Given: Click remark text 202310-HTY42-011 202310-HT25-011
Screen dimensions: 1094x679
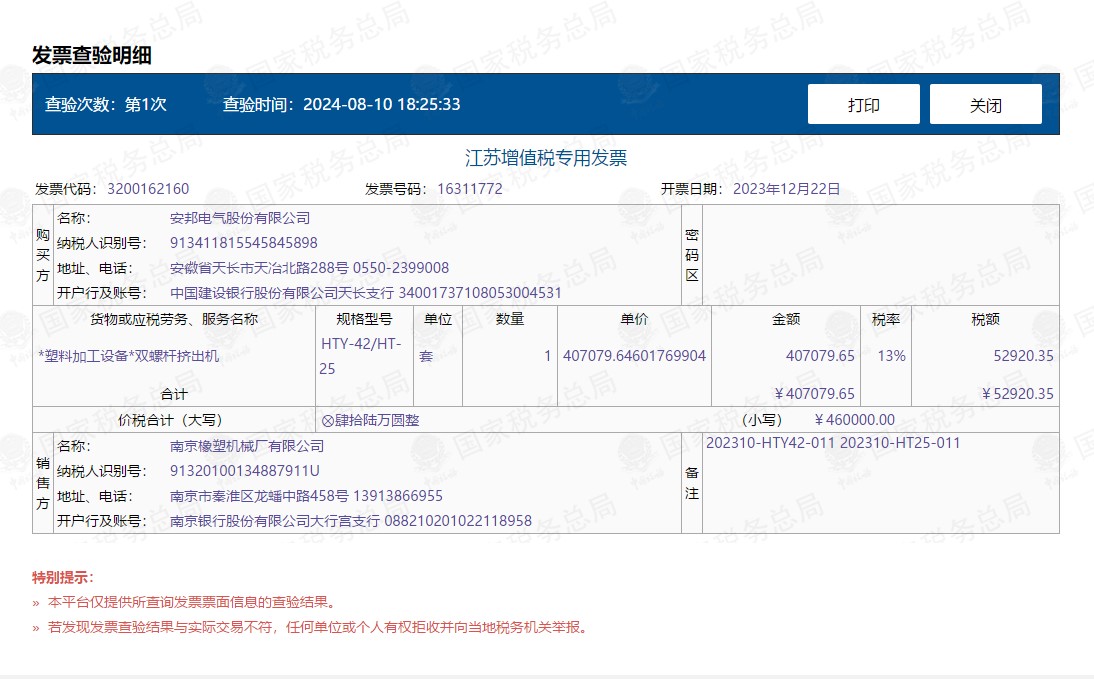Looking at the screenshot, I should click(x=833, y=443).
